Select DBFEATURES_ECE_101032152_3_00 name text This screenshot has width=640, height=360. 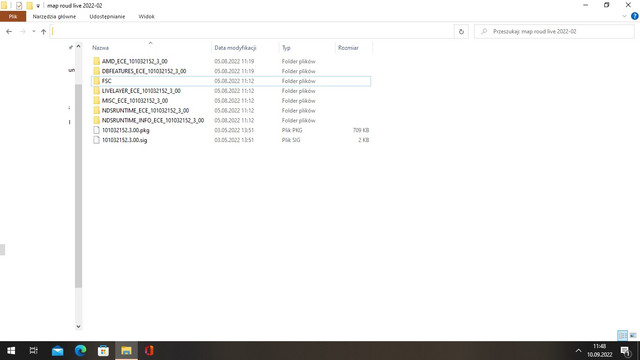pos(144,71)
